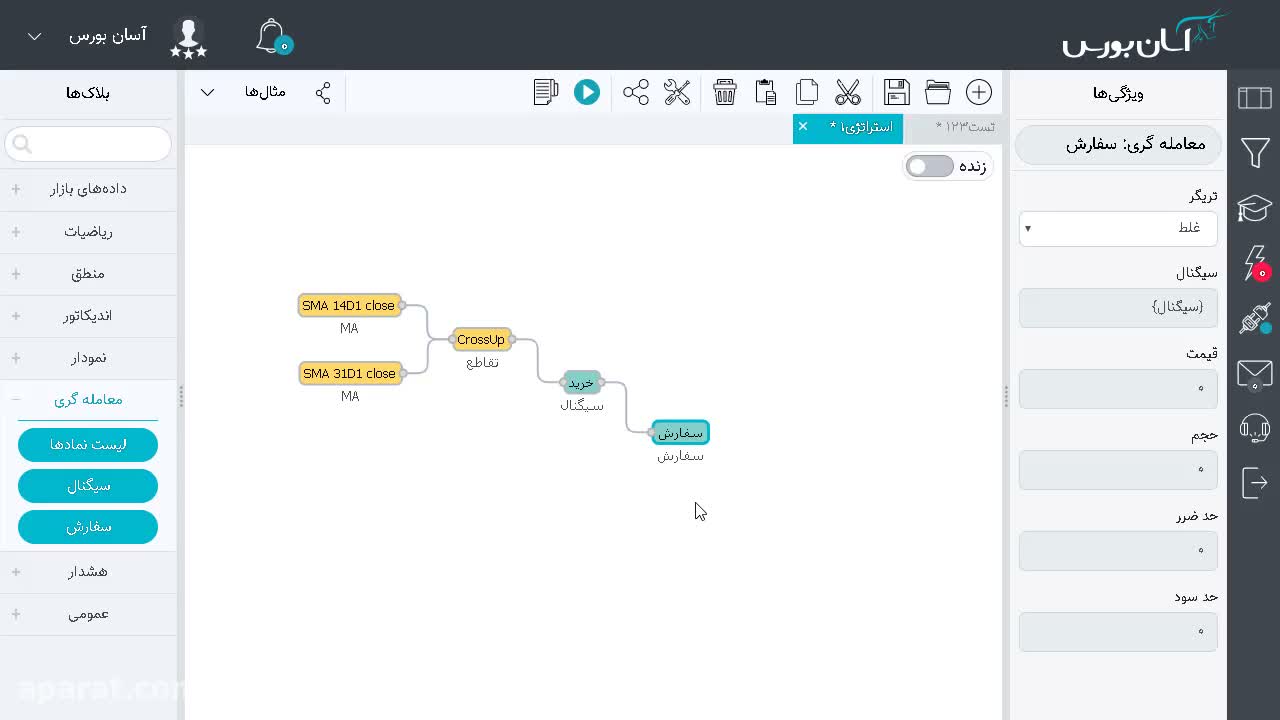
Task: Open strategy using the folder icon
Action: [x=938, y=92]
